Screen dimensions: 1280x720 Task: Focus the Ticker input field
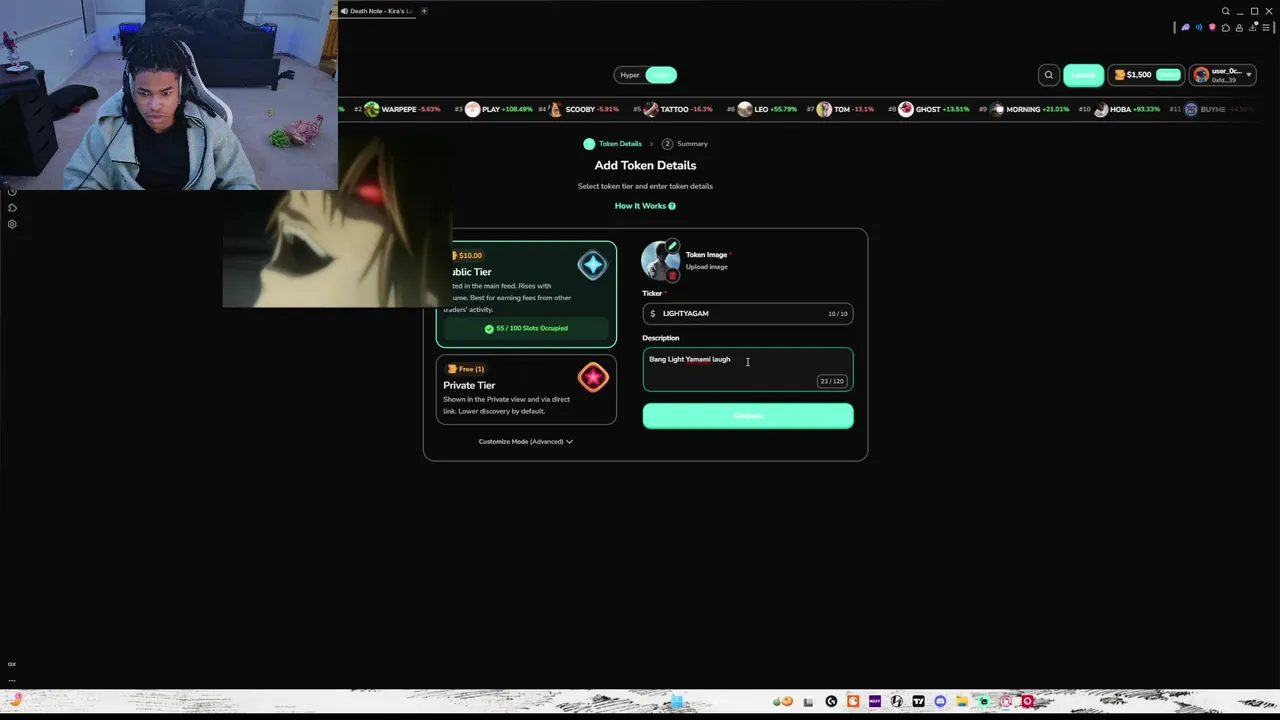[x=748, y=314]
